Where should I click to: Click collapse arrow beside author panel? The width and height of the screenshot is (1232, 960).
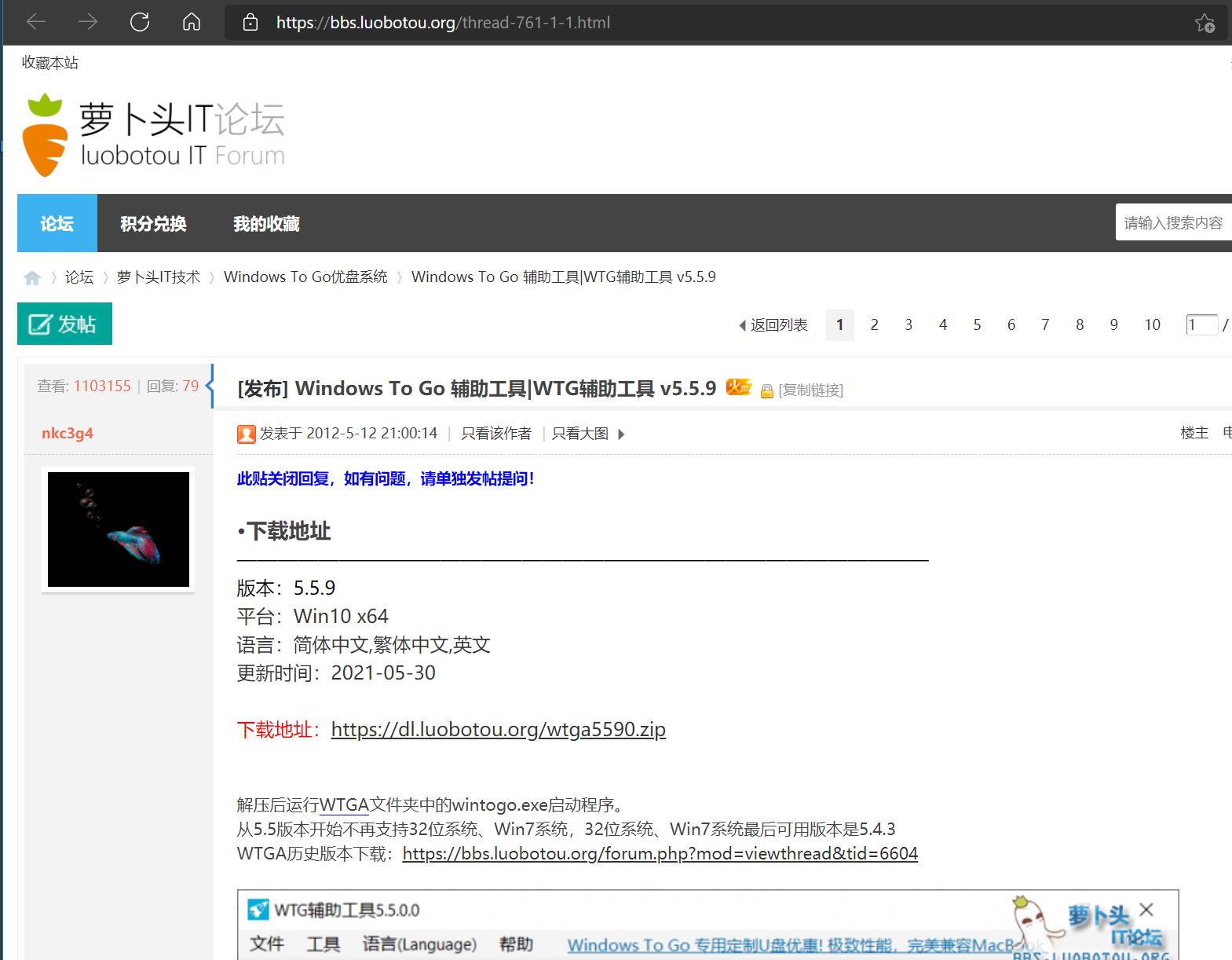tap(209, 386)
